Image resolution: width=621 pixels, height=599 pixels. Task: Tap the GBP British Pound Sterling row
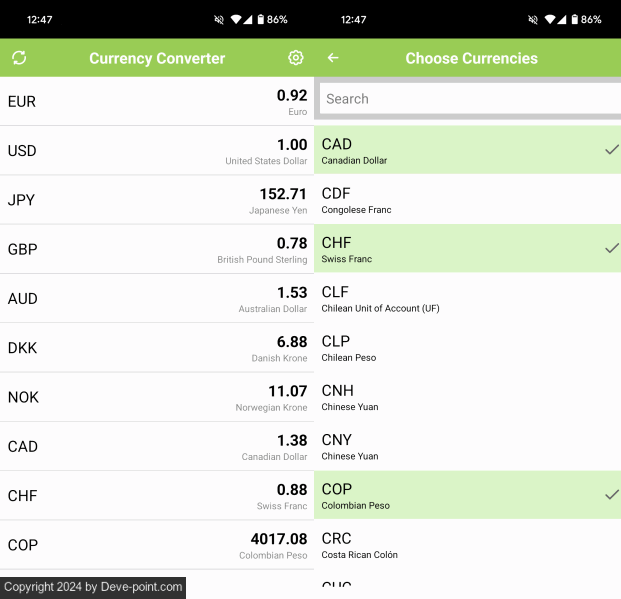(157, 249)
